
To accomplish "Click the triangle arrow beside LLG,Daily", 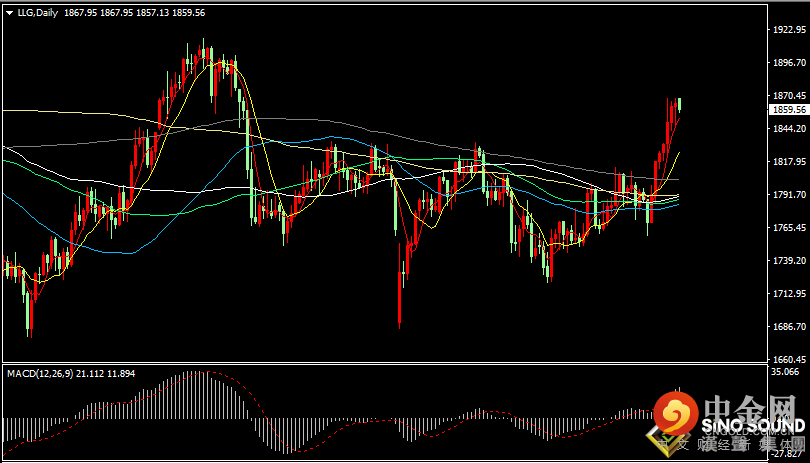I will click(10, 13).
